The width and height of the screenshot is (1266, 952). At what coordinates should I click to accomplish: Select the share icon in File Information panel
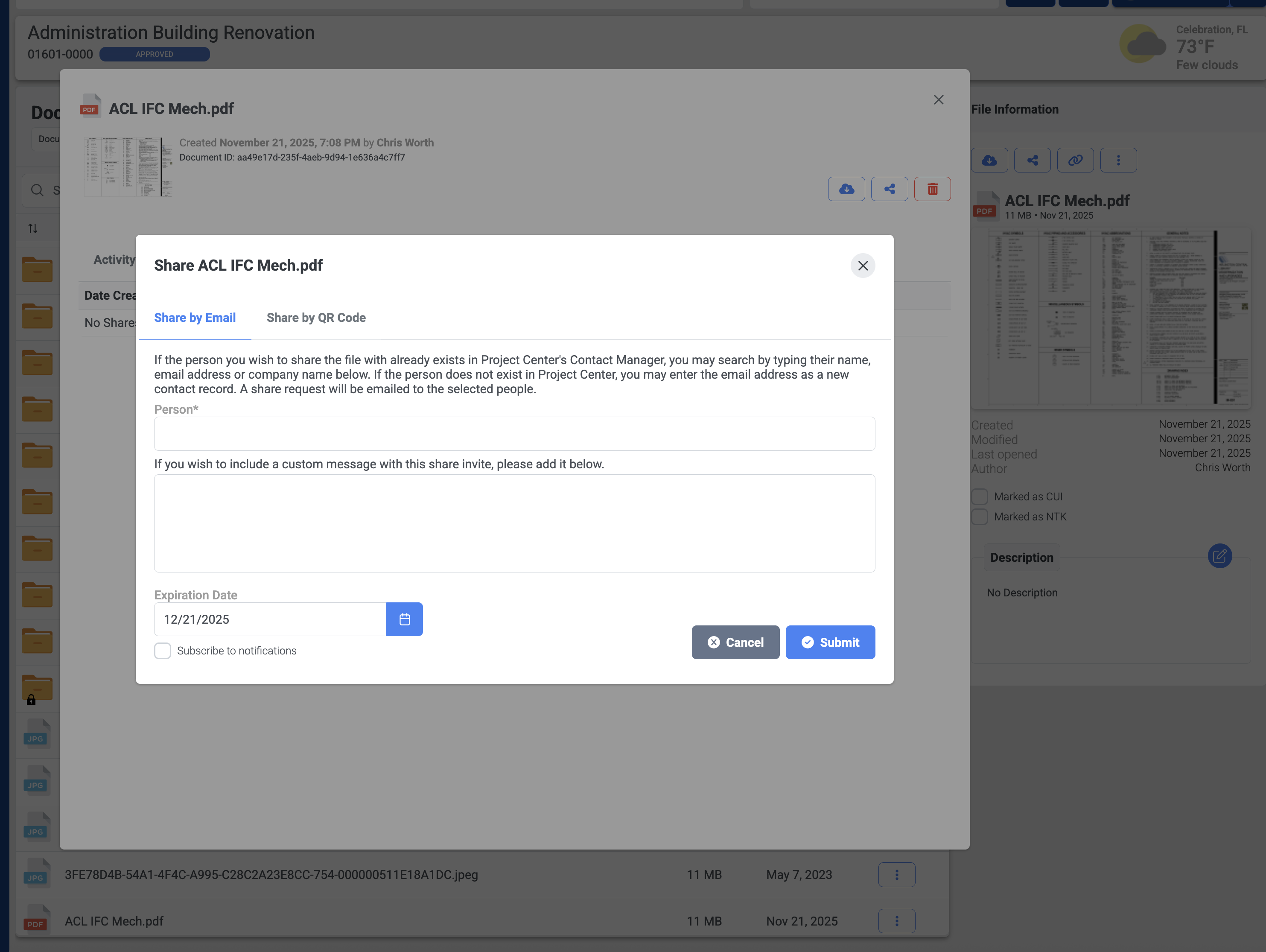(x=1033, y=160)
